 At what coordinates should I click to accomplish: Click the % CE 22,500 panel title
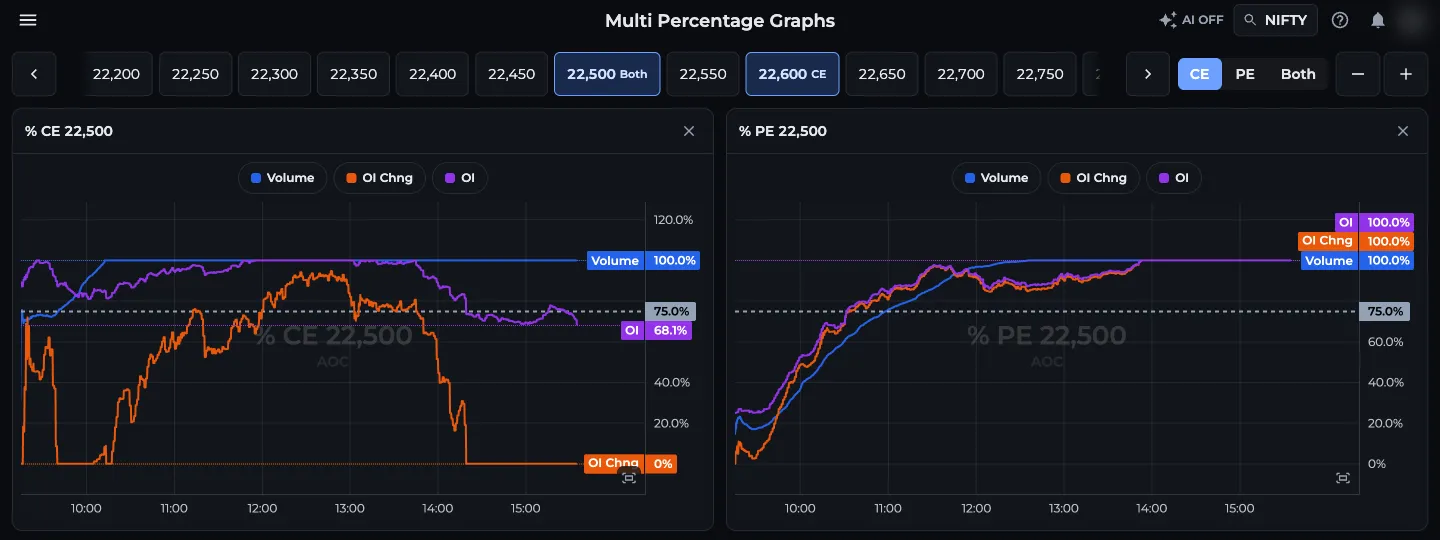[69, 131]
